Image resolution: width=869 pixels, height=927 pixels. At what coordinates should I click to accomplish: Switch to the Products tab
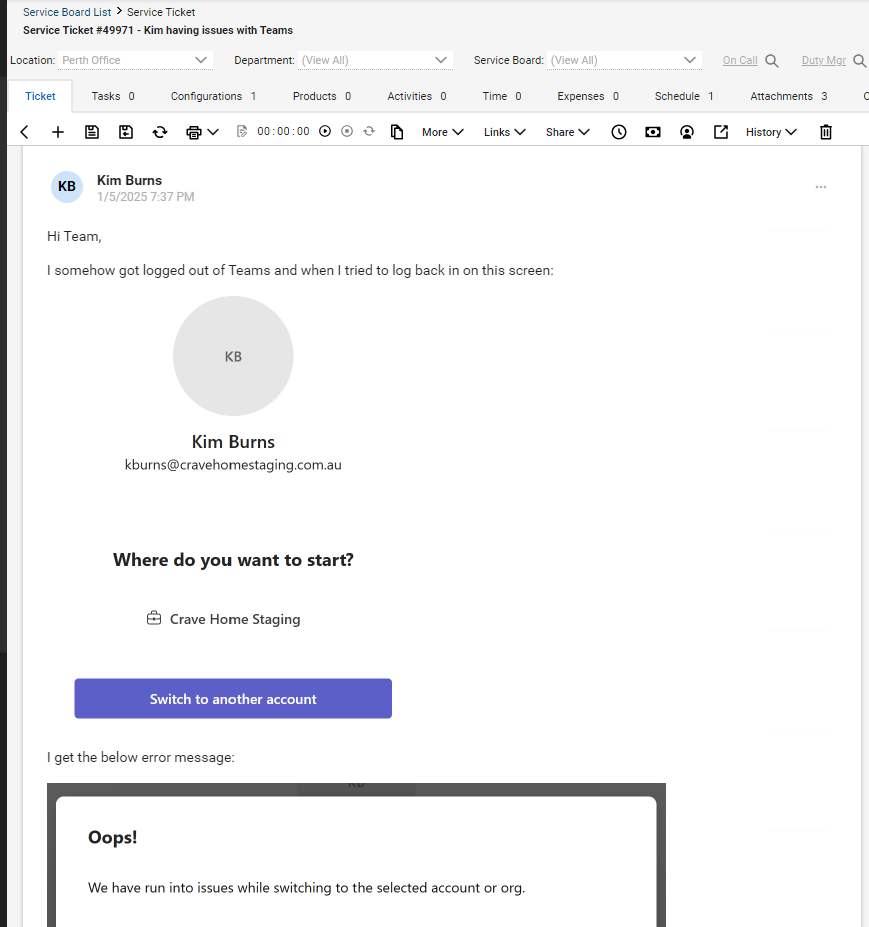pos(322,96)
